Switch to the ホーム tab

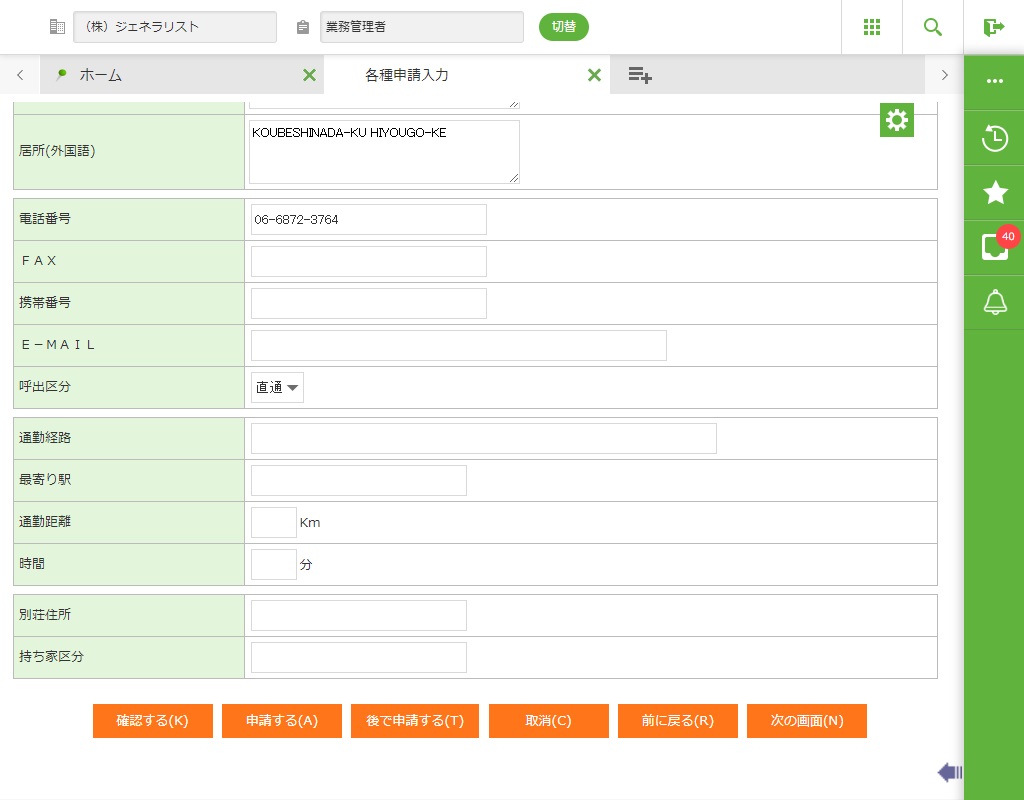[x=100, y=75]
